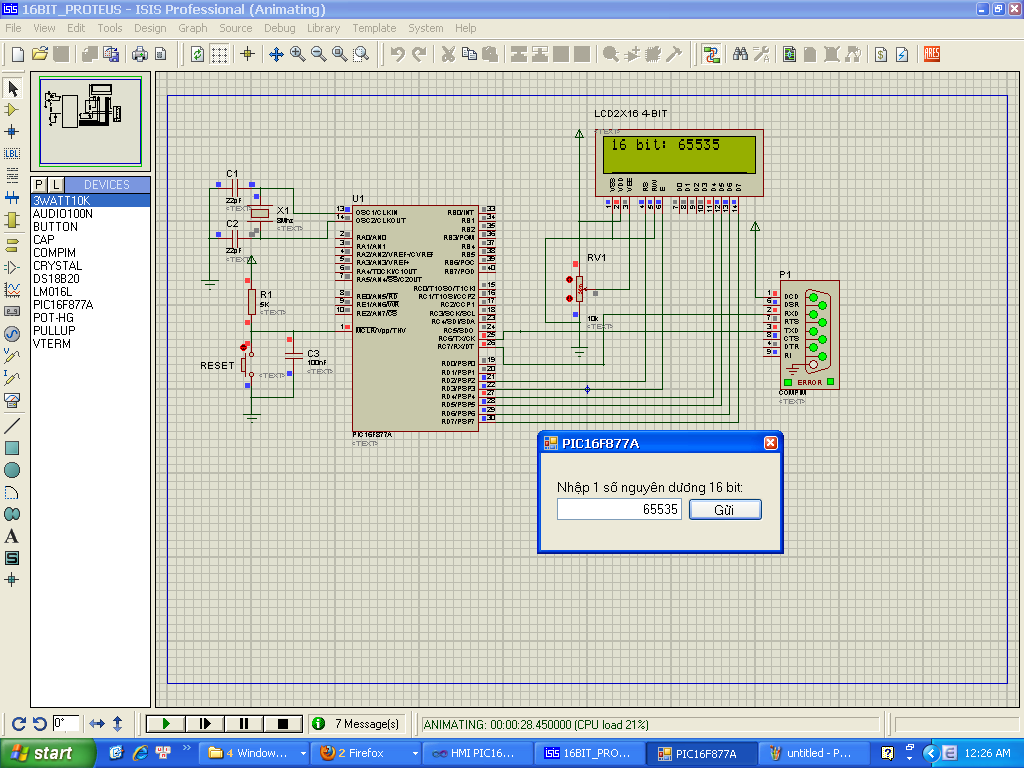Click the print schematic icon
The image size is (1024, 768).
[x=140, y=54]
